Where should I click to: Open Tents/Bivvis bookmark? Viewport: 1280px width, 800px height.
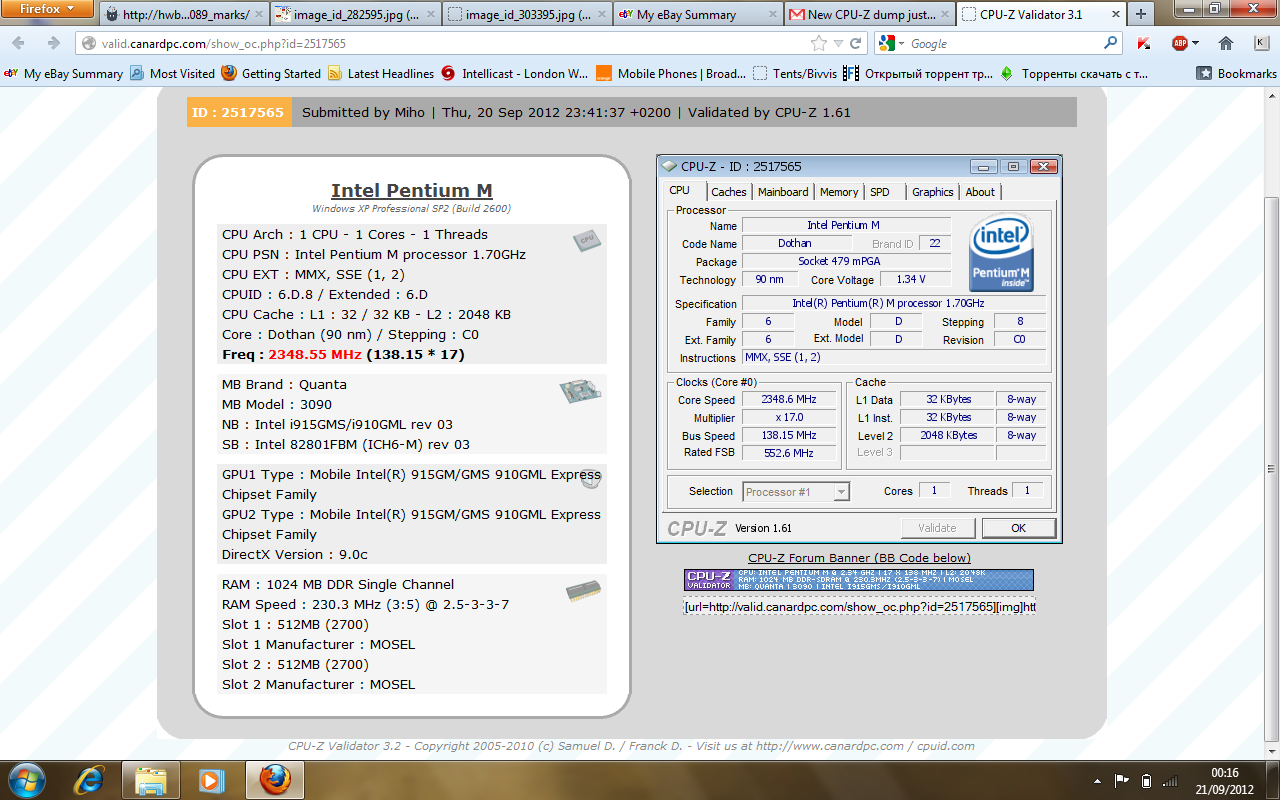tap(795, 73)
